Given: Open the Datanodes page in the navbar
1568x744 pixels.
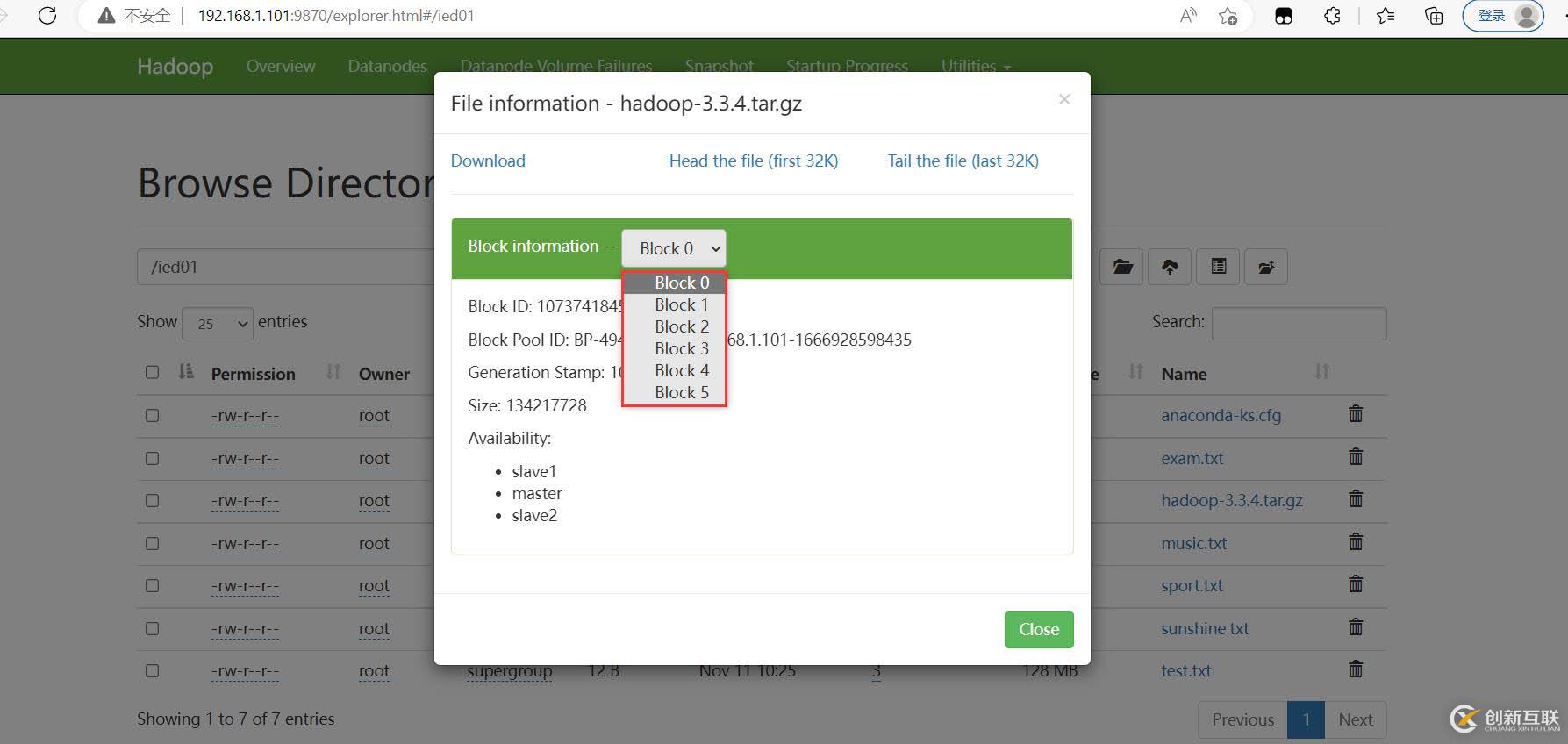Looking at the screenshot, I should click(387, 66).
